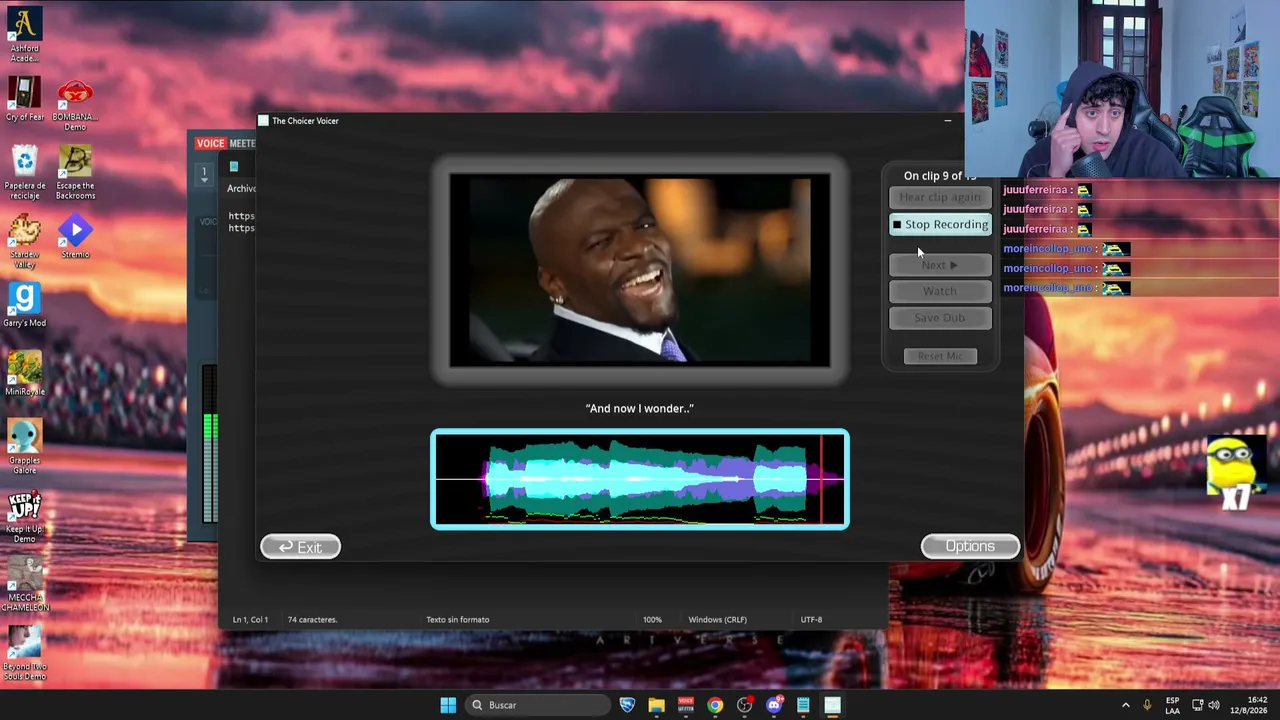Open the Voicemeeter input 1 selector
1280x720 pixels.
point(204,173)
